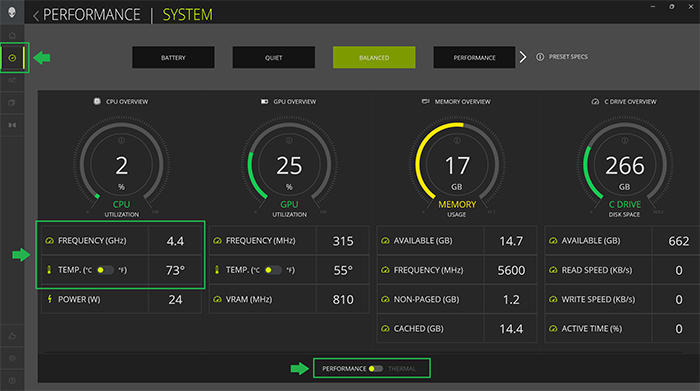The width and height of the screenshot is (700, 391).
Task: Click the GPU Frequency (MHz) gauge icon
Action: point(217,241)
